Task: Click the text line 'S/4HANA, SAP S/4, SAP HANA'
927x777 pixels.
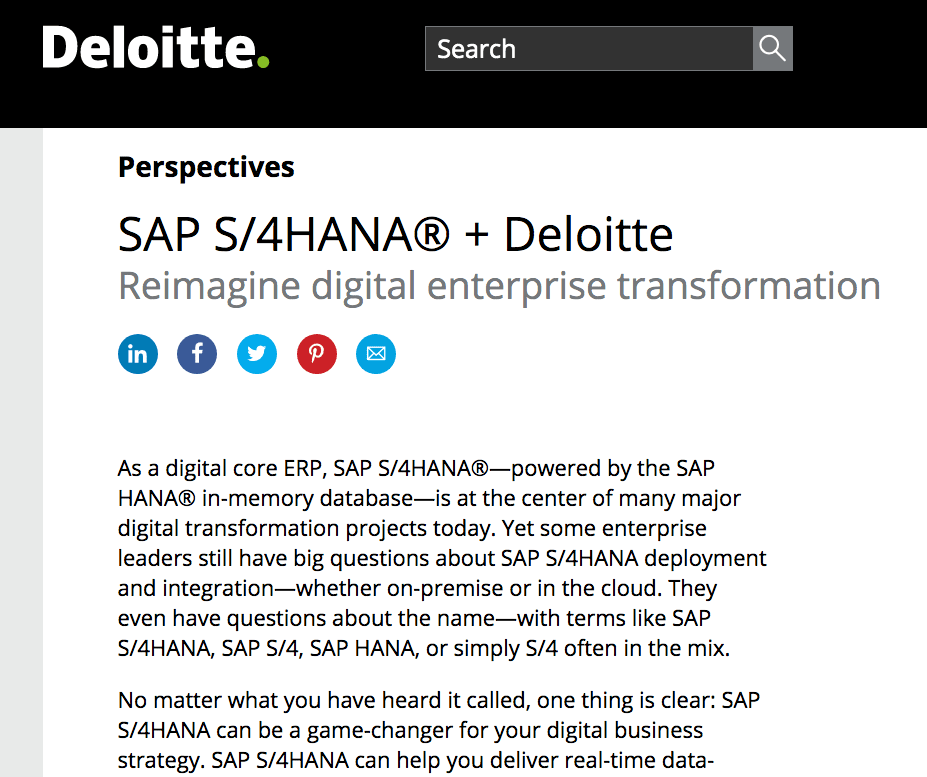Action: tap(423, 649)
